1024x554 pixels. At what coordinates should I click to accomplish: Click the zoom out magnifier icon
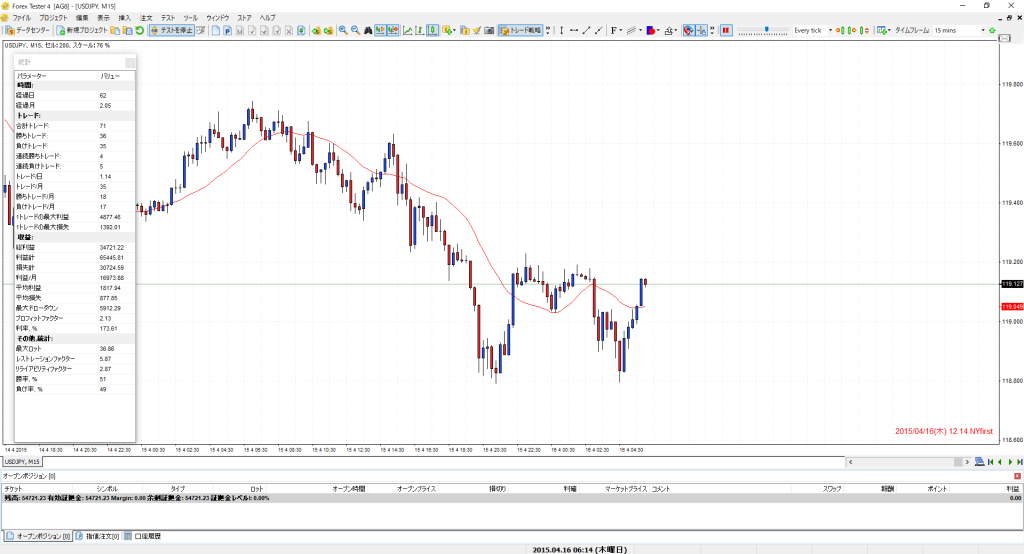pos(354,31)
